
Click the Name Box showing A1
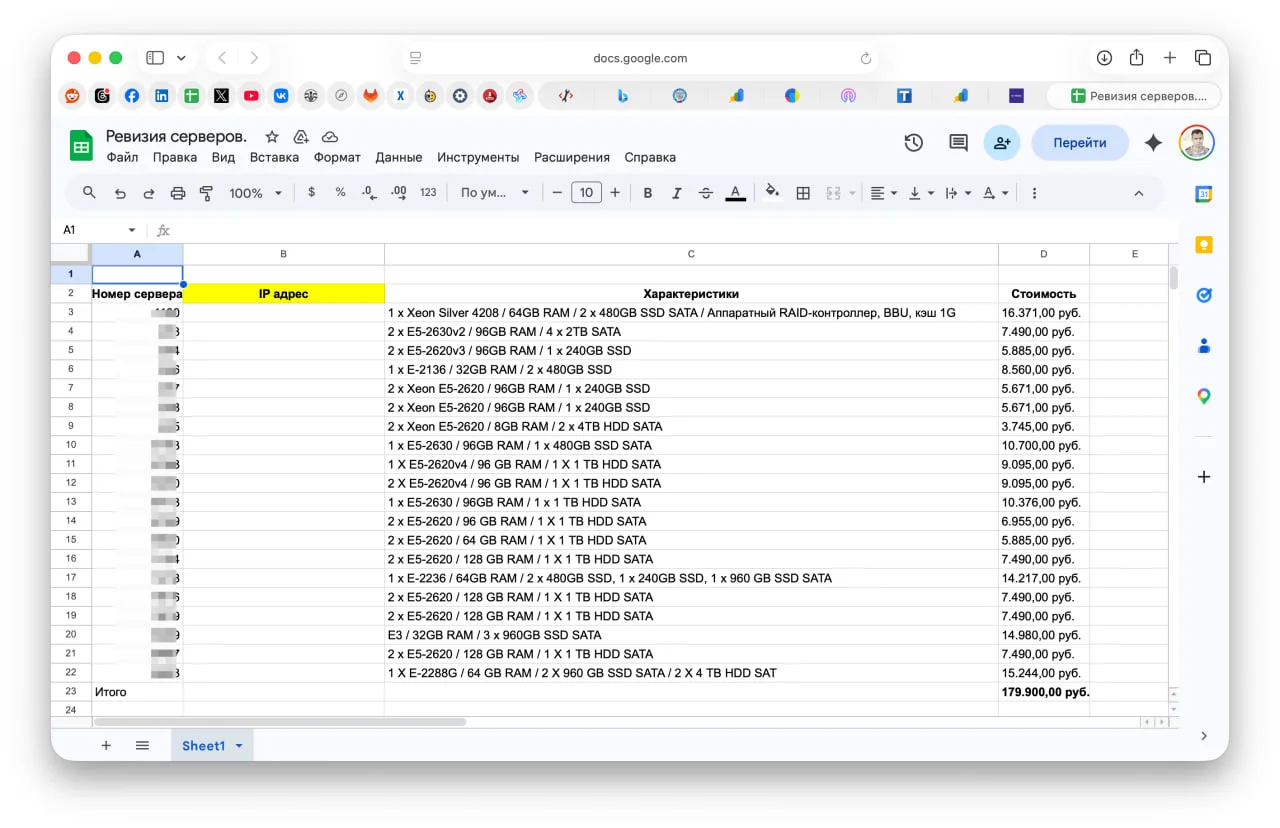click(97, 230)
